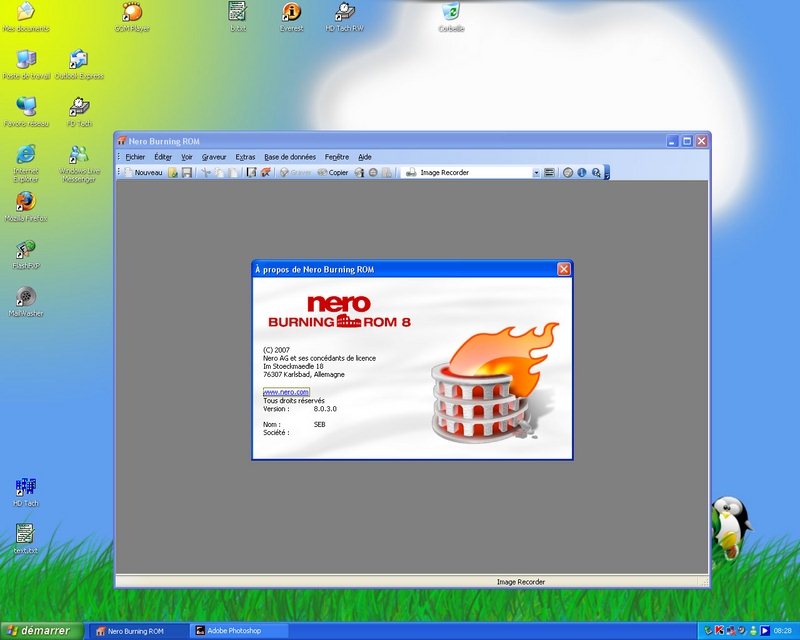The image size is (800, 640).
Task: Click the green Messenger person tray icon
Action: 753,631
